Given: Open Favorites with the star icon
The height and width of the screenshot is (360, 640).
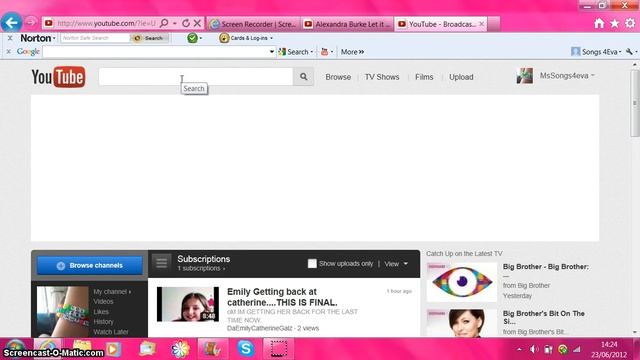Looking at the screenshot, I should coord(614,24).
